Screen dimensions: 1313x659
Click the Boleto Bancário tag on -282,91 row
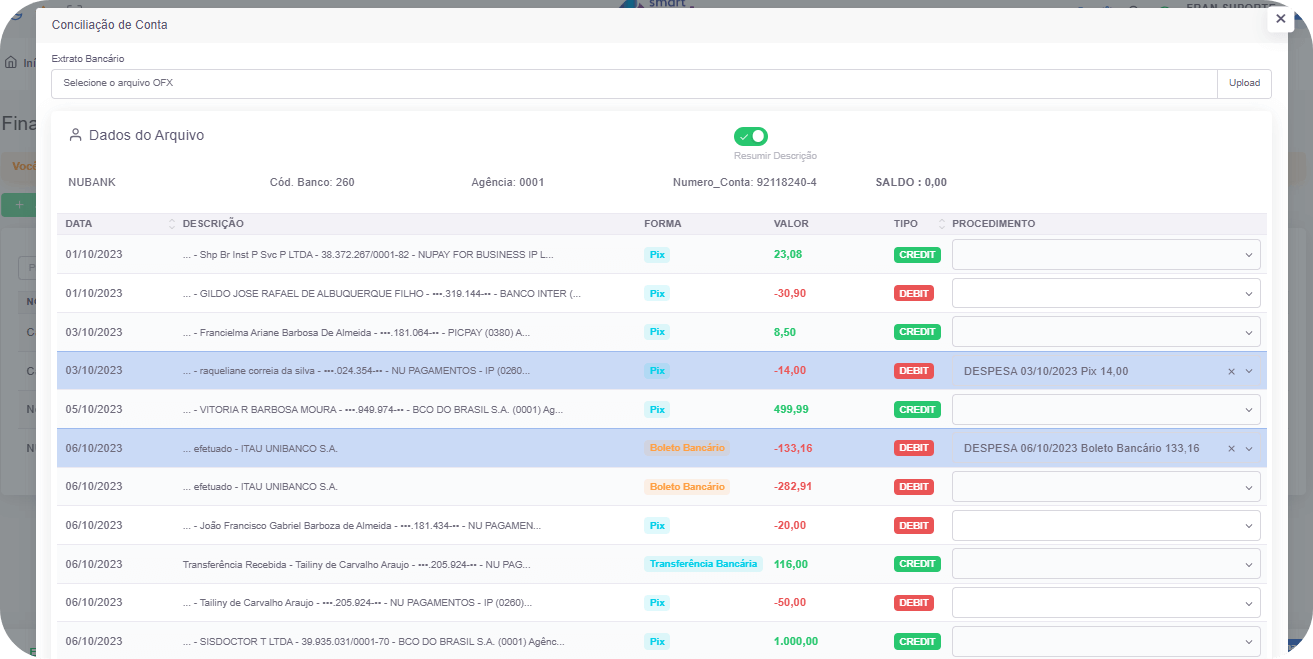tap(687, 487)
